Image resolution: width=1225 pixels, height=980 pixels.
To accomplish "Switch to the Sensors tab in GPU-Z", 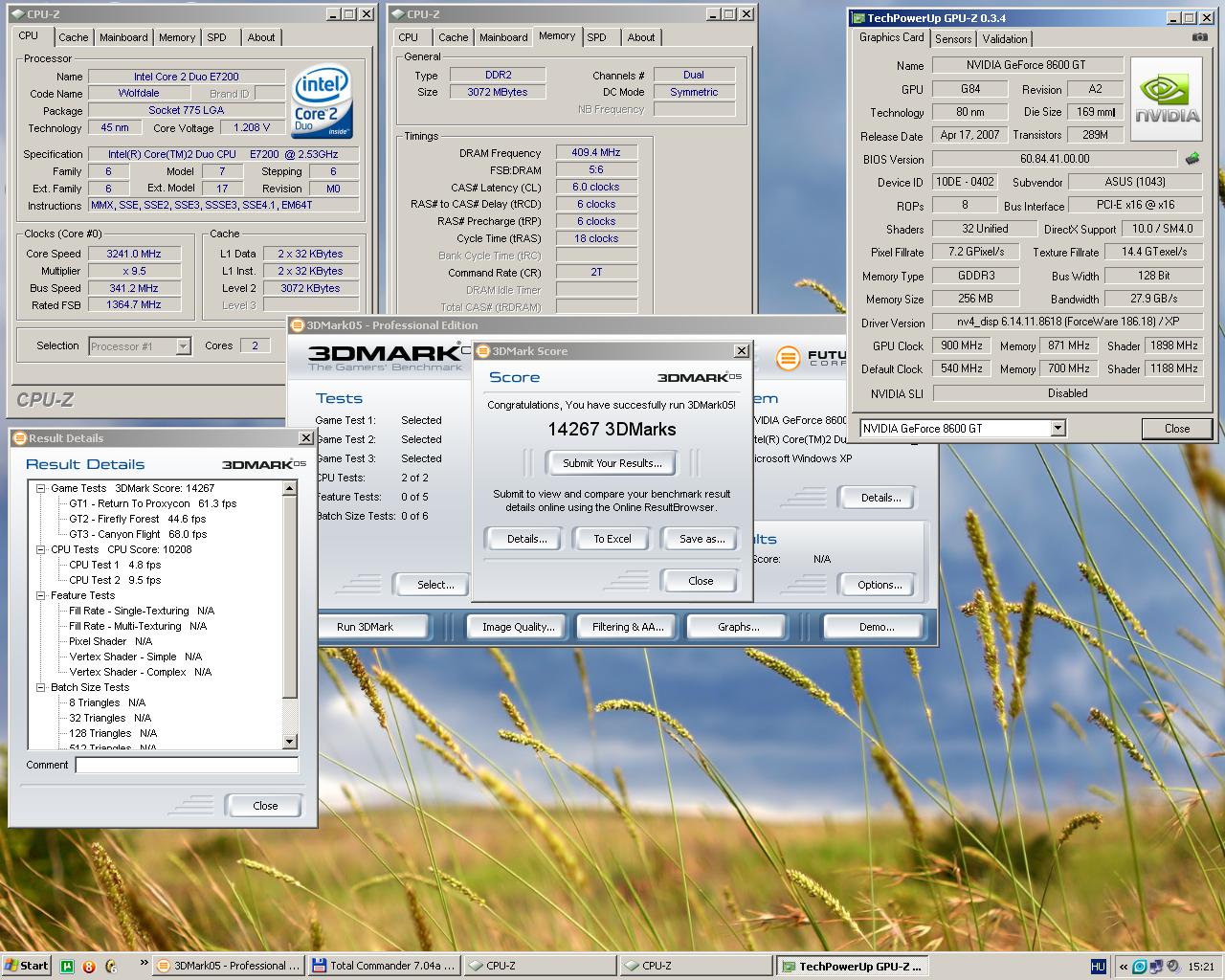I will (x=952, y=39).
